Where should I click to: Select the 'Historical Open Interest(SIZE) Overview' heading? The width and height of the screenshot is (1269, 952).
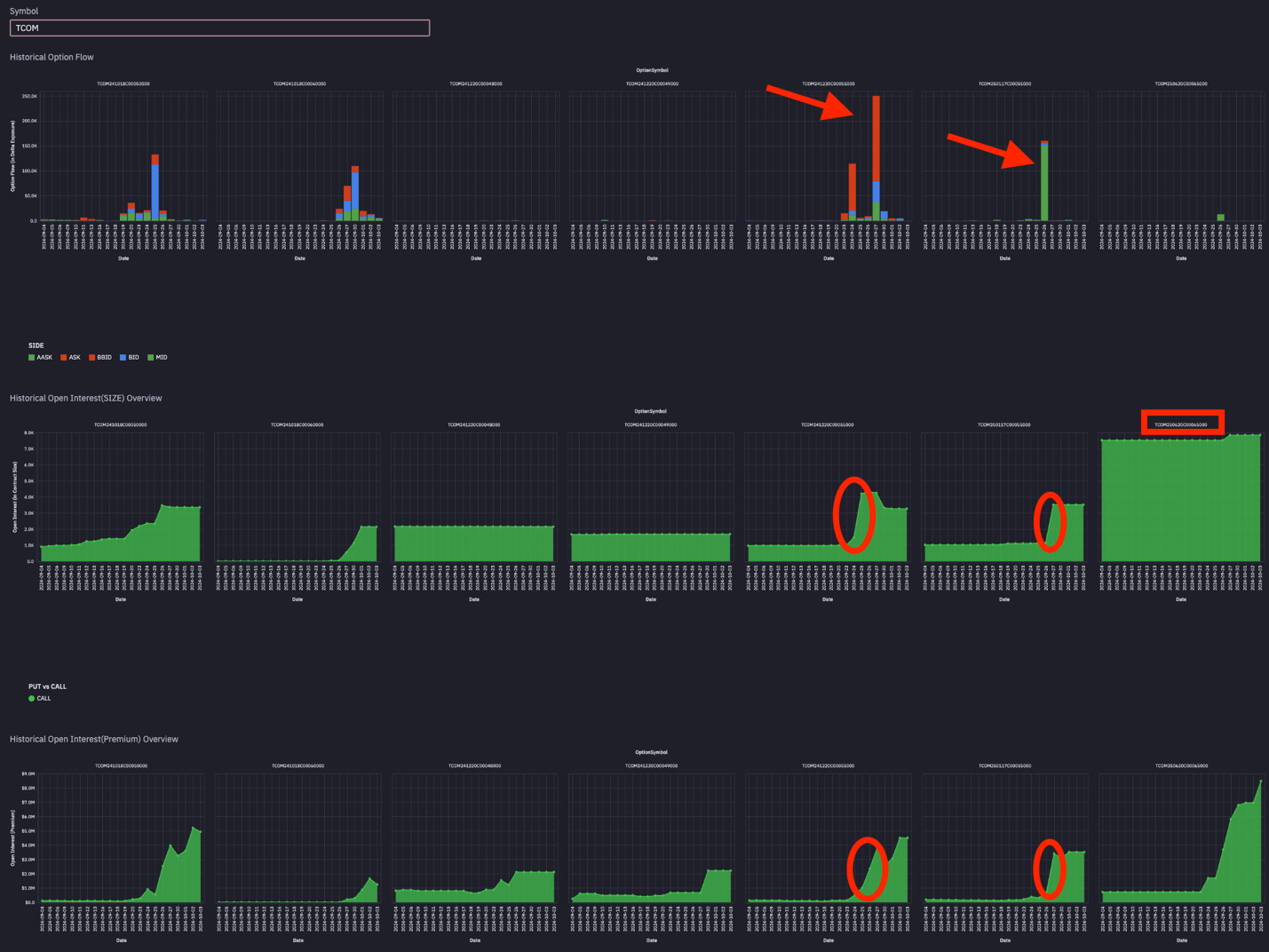click(86, 398)
